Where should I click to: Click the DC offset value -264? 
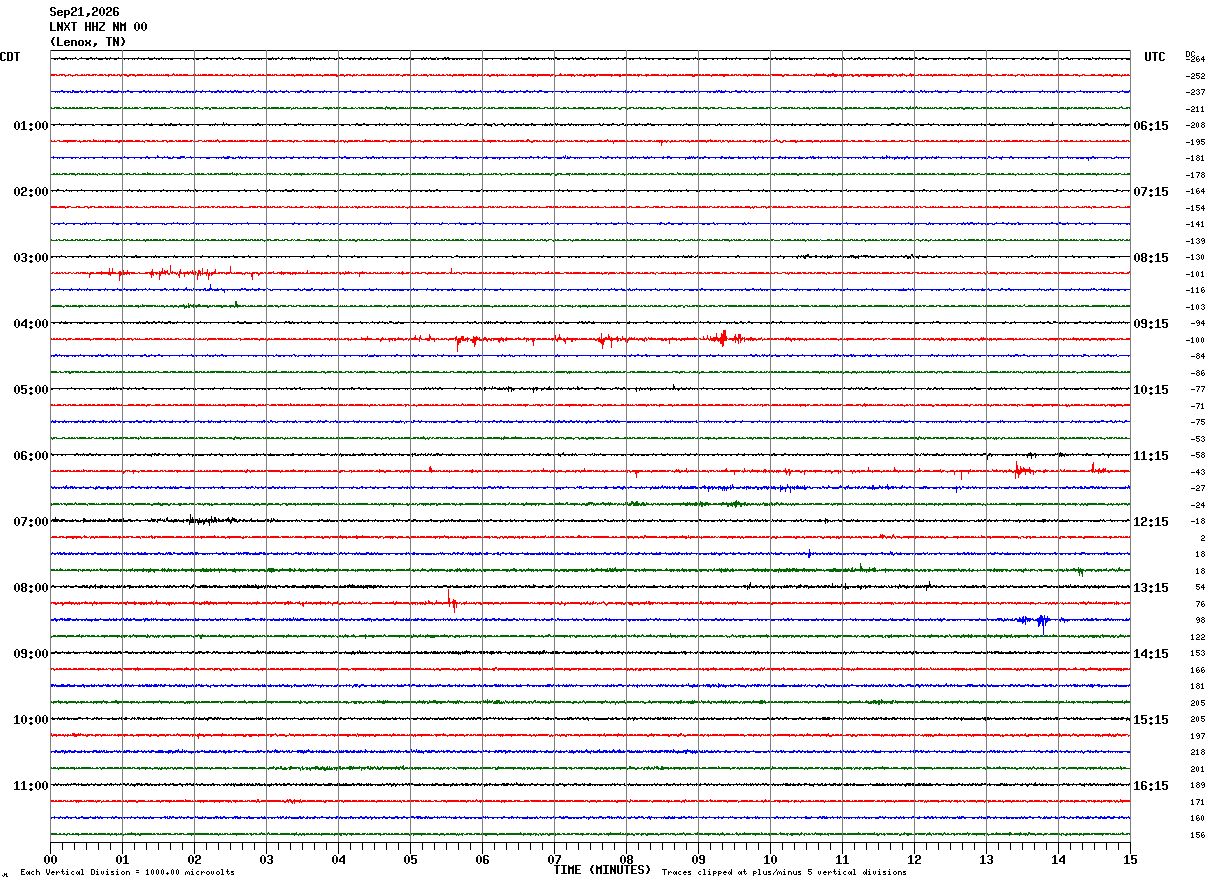click(1196, 59)
